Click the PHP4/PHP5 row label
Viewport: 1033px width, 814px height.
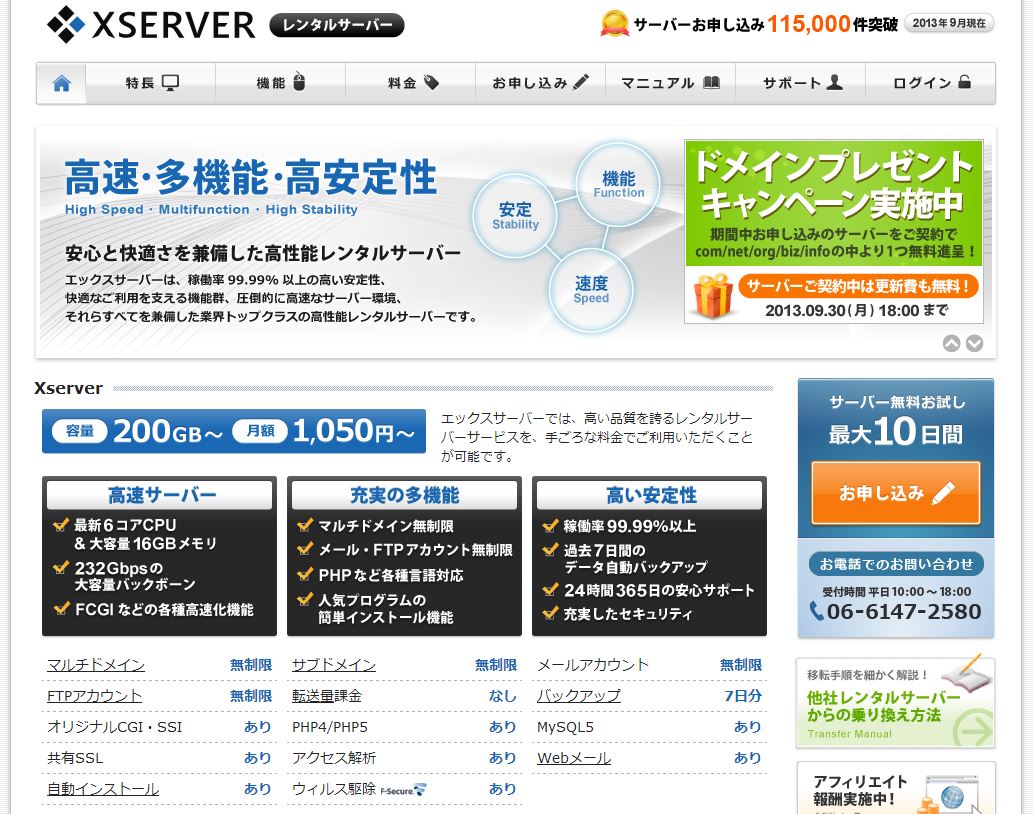(330, 727)
